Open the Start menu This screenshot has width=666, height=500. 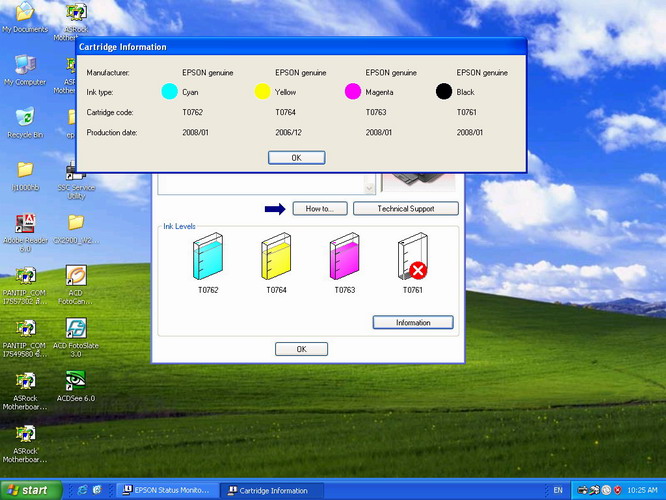pos(31,490)
